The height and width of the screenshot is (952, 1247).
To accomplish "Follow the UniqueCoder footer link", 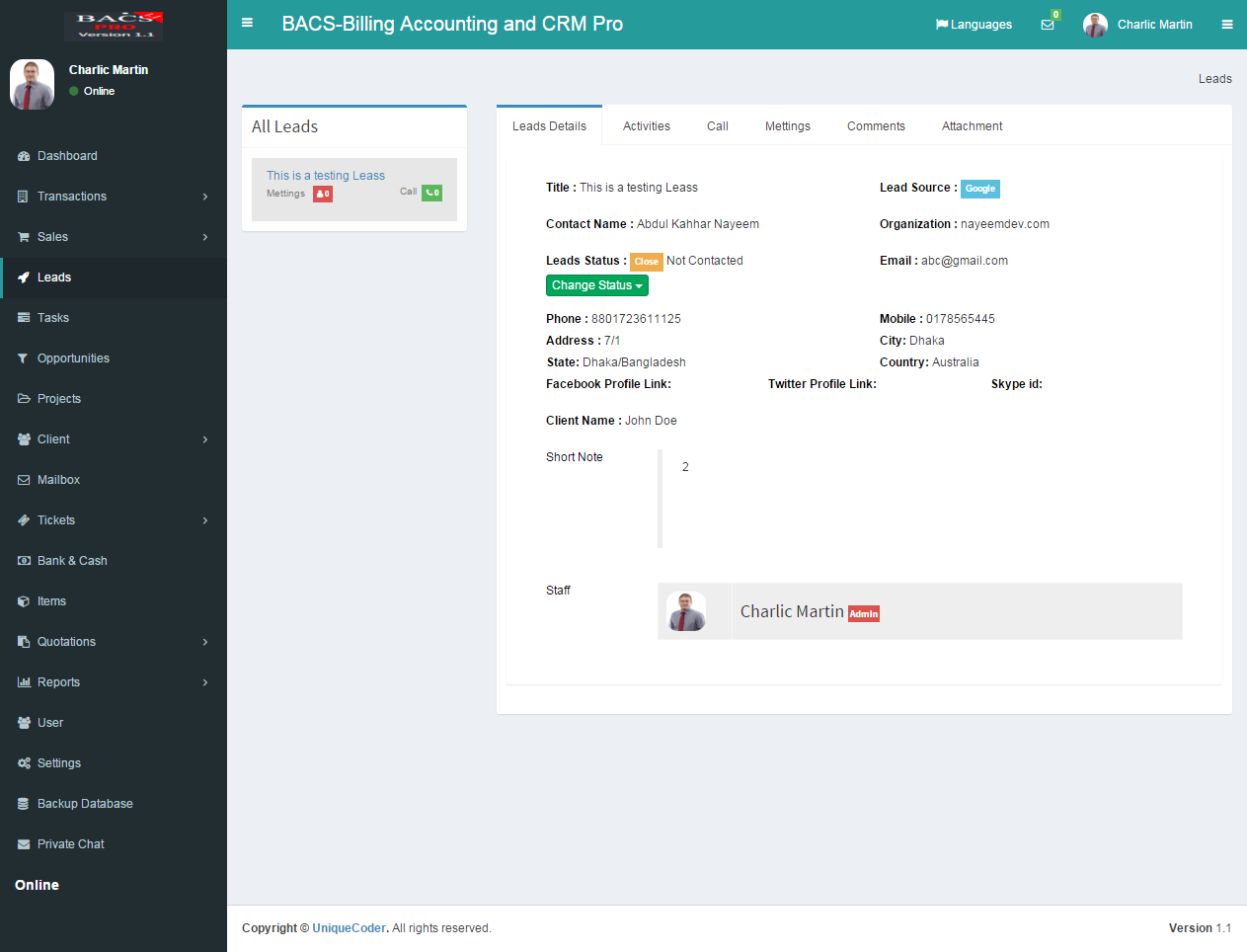I will [350, 928].
